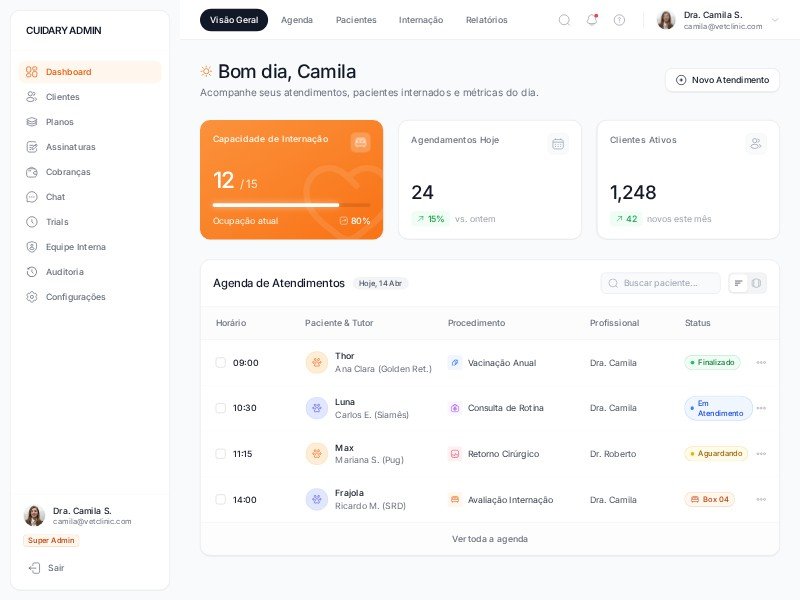Click the bed icon on Capacidade de Internação card
The height and width of the screenshot is (600, 800).
tap(360, 143)
